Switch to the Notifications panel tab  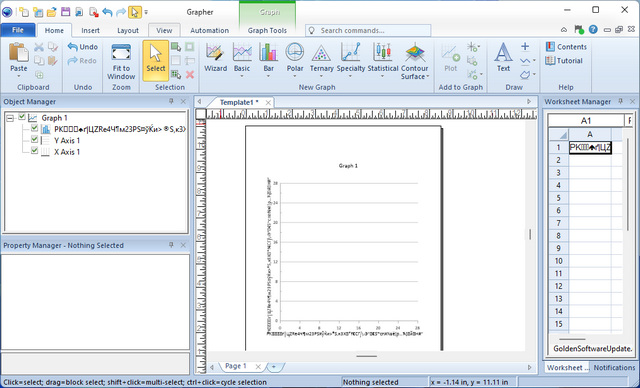click(614, 368)
